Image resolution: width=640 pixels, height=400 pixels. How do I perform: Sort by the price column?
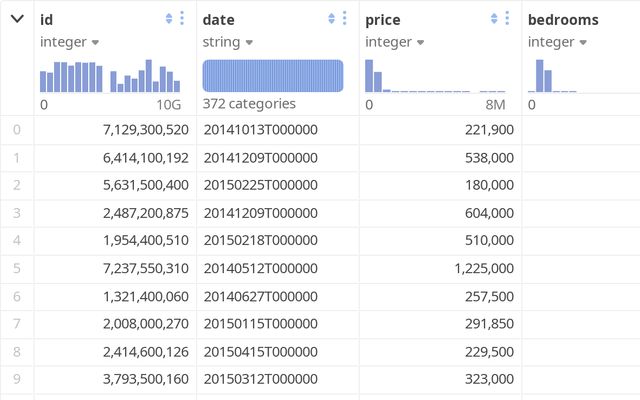[x=494, y=19]
